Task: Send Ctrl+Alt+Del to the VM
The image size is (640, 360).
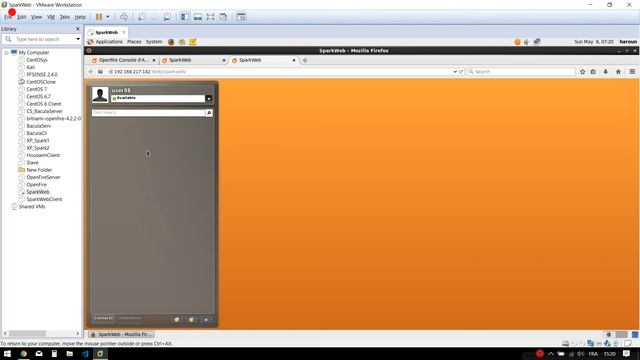Action: click(124, 17)
